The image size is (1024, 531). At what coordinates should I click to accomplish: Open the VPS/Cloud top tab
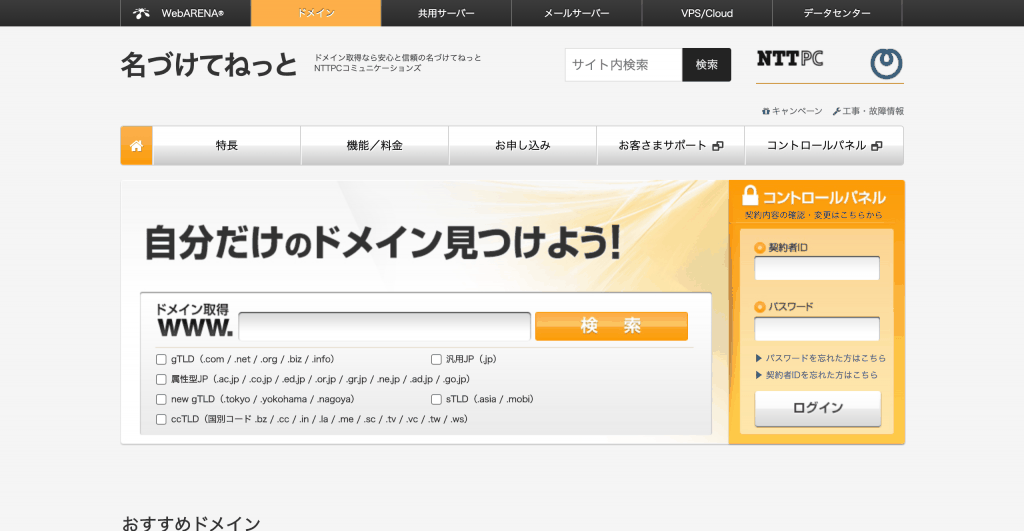[x=707, y=13]
